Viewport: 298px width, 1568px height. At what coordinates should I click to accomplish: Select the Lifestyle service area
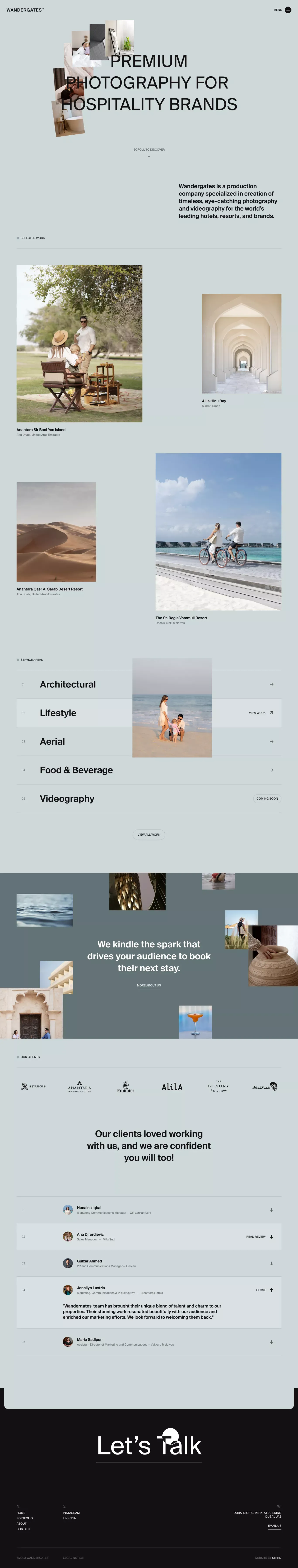pyautogui.click(x=58, y=713)
